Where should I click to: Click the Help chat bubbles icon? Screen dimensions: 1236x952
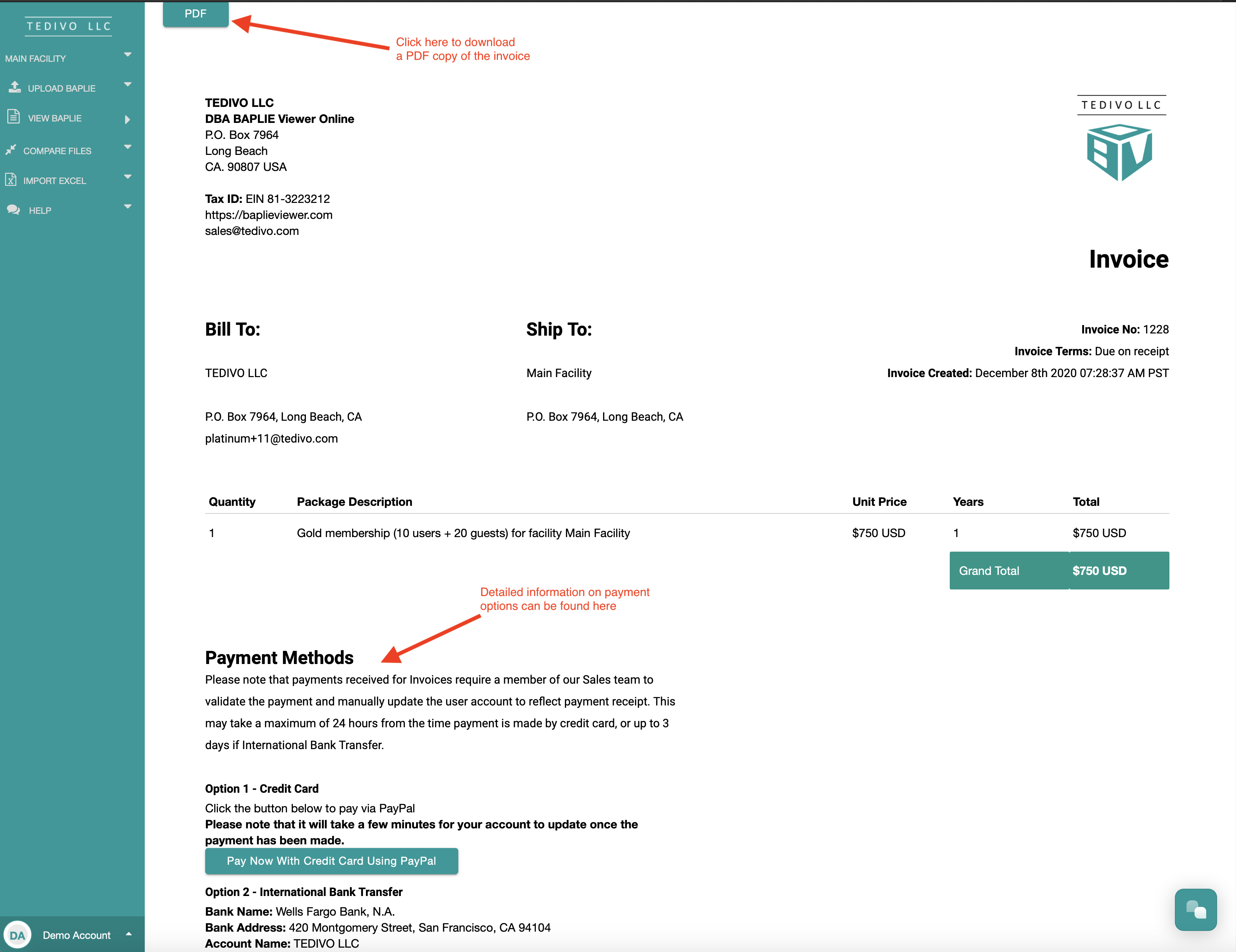13,210
